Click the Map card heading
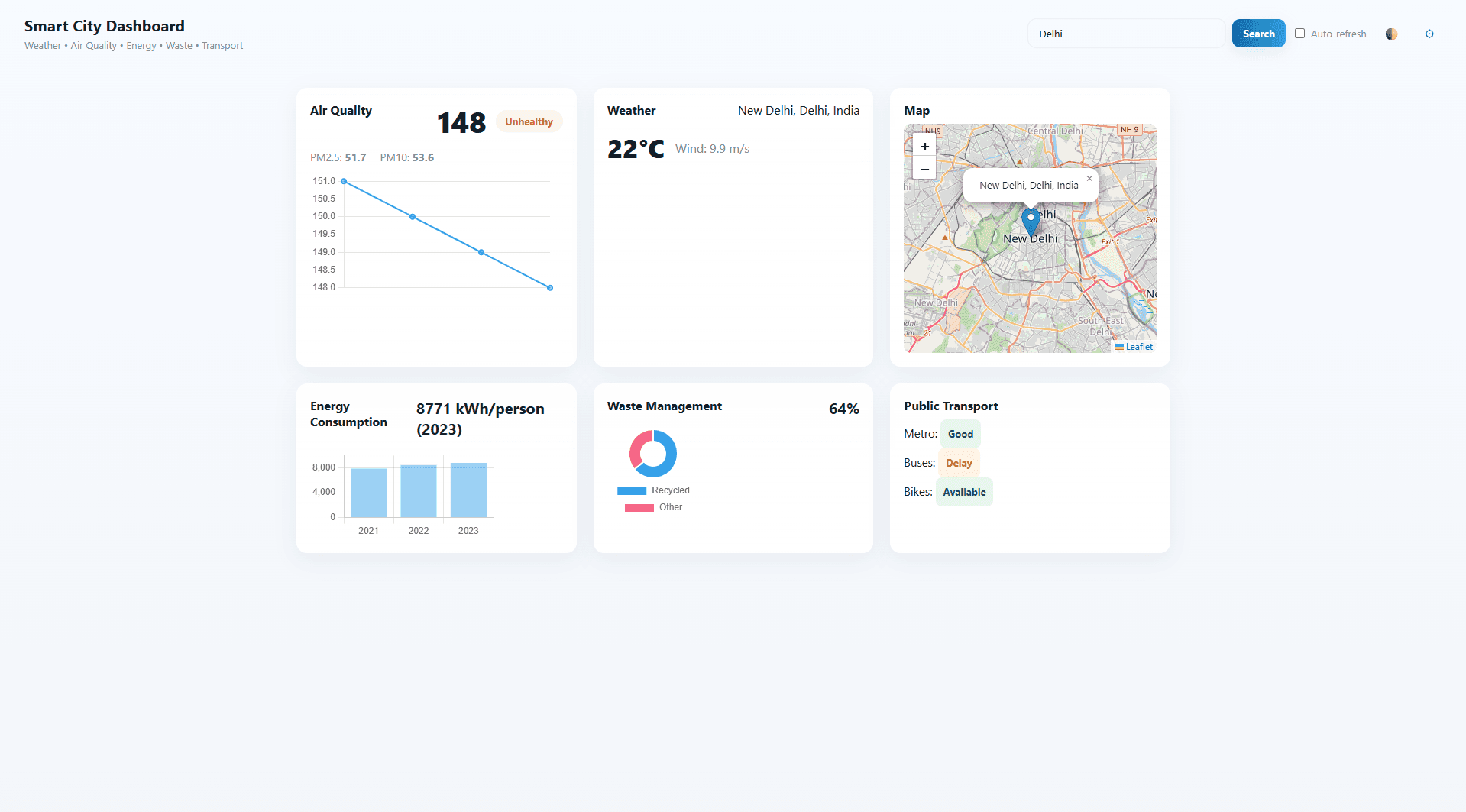This screenshot has height=812, width=1466. coord(917,111)
